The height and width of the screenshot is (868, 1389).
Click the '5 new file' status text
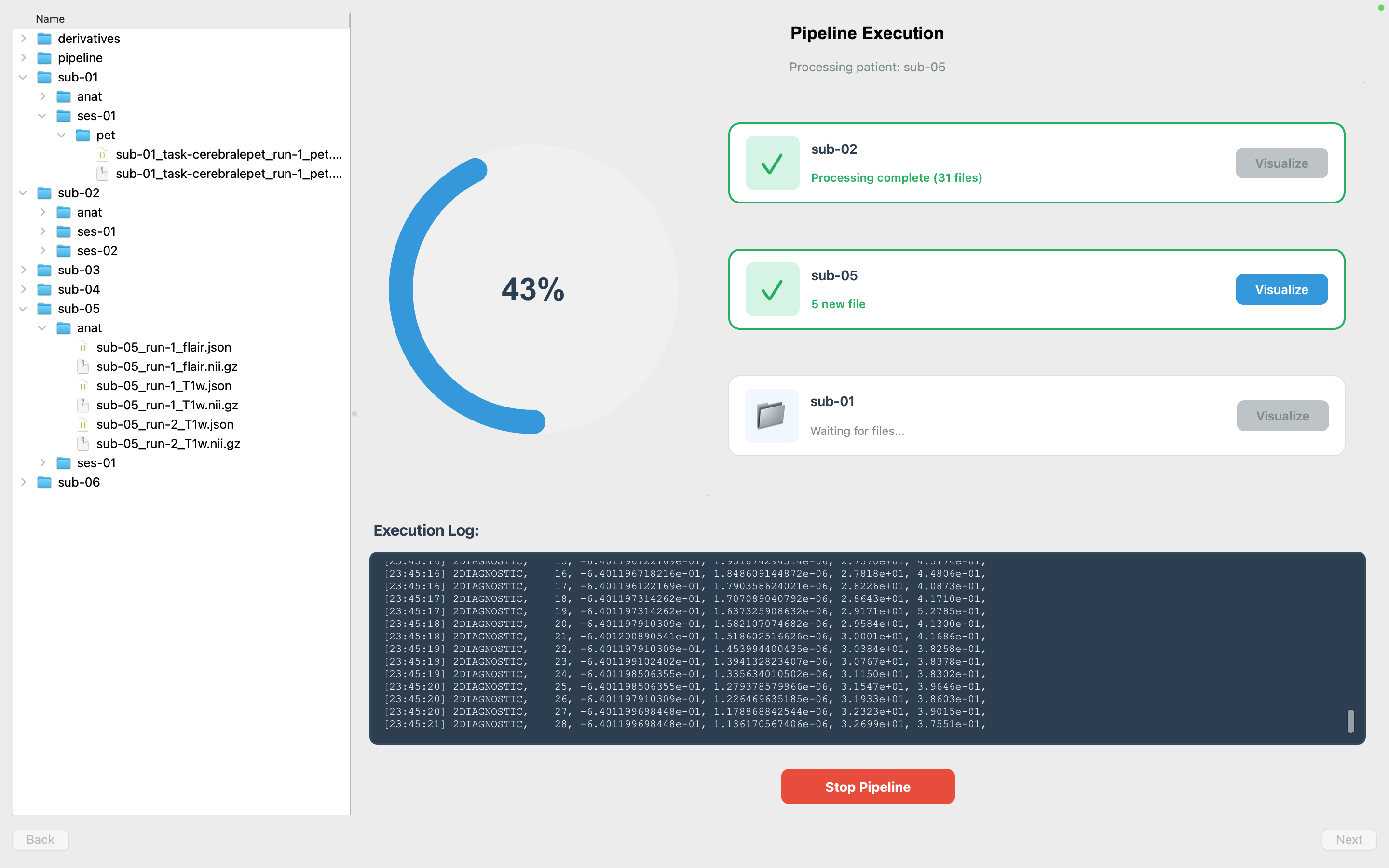pyautogui.click(x=838, y=304)
